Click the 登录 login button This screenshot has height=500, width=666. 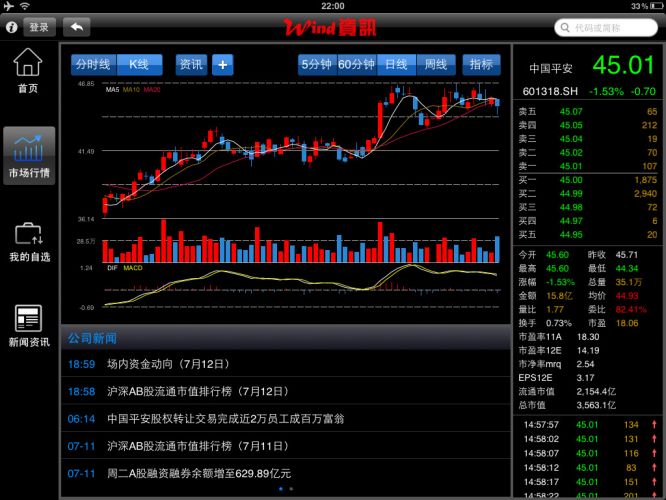point(39,27)
